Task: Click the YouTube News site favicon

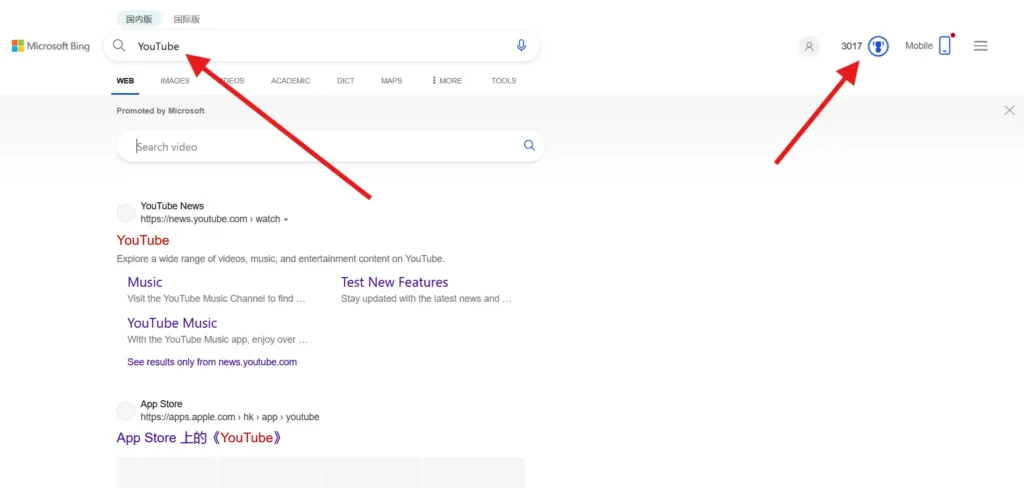Action: 126,213
